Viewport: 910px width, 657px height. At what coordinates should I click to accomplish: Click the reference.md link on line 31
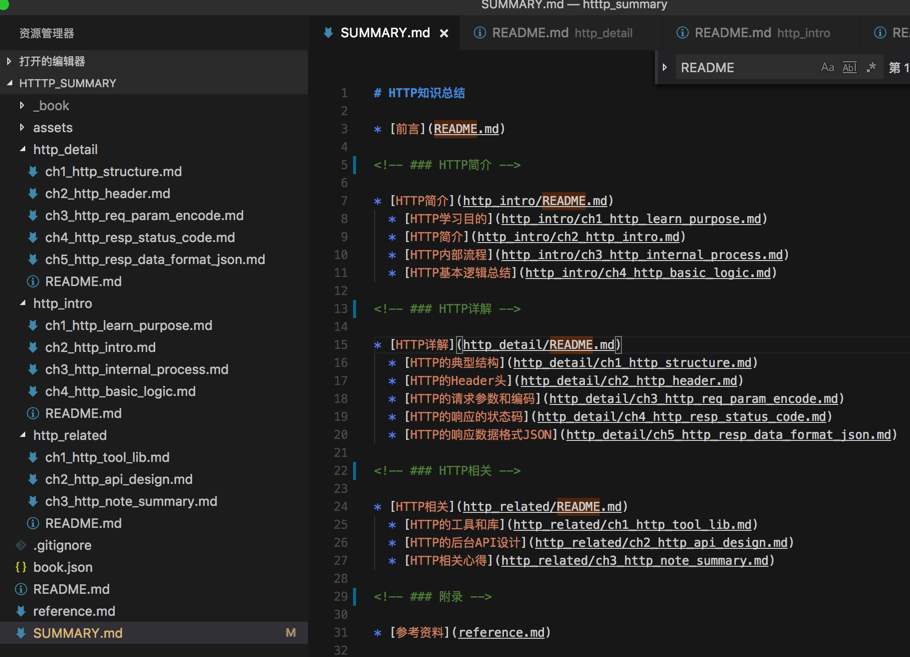pos(501,632)
